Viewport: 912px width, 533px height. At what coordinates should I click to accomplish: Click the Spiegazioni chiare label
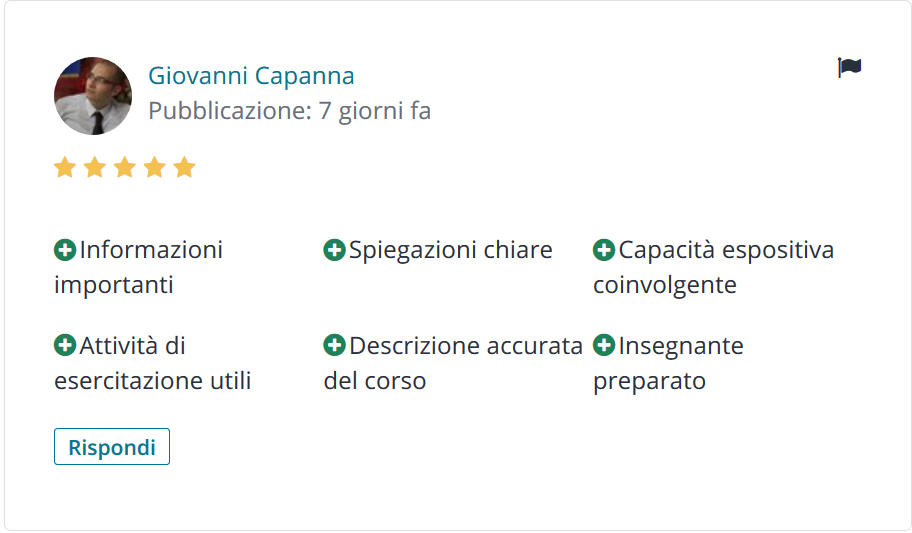(x=451, y=250)
